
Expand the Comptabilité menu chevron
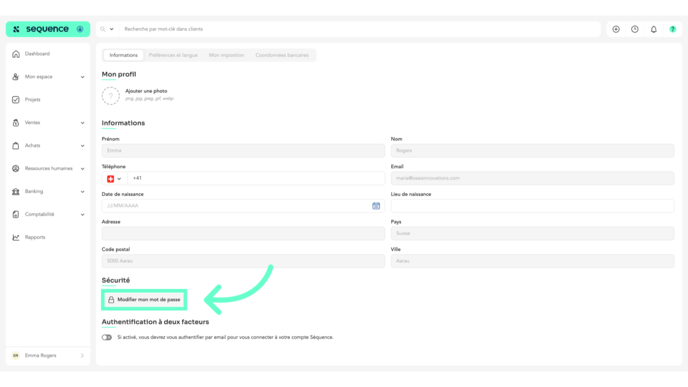82,215
